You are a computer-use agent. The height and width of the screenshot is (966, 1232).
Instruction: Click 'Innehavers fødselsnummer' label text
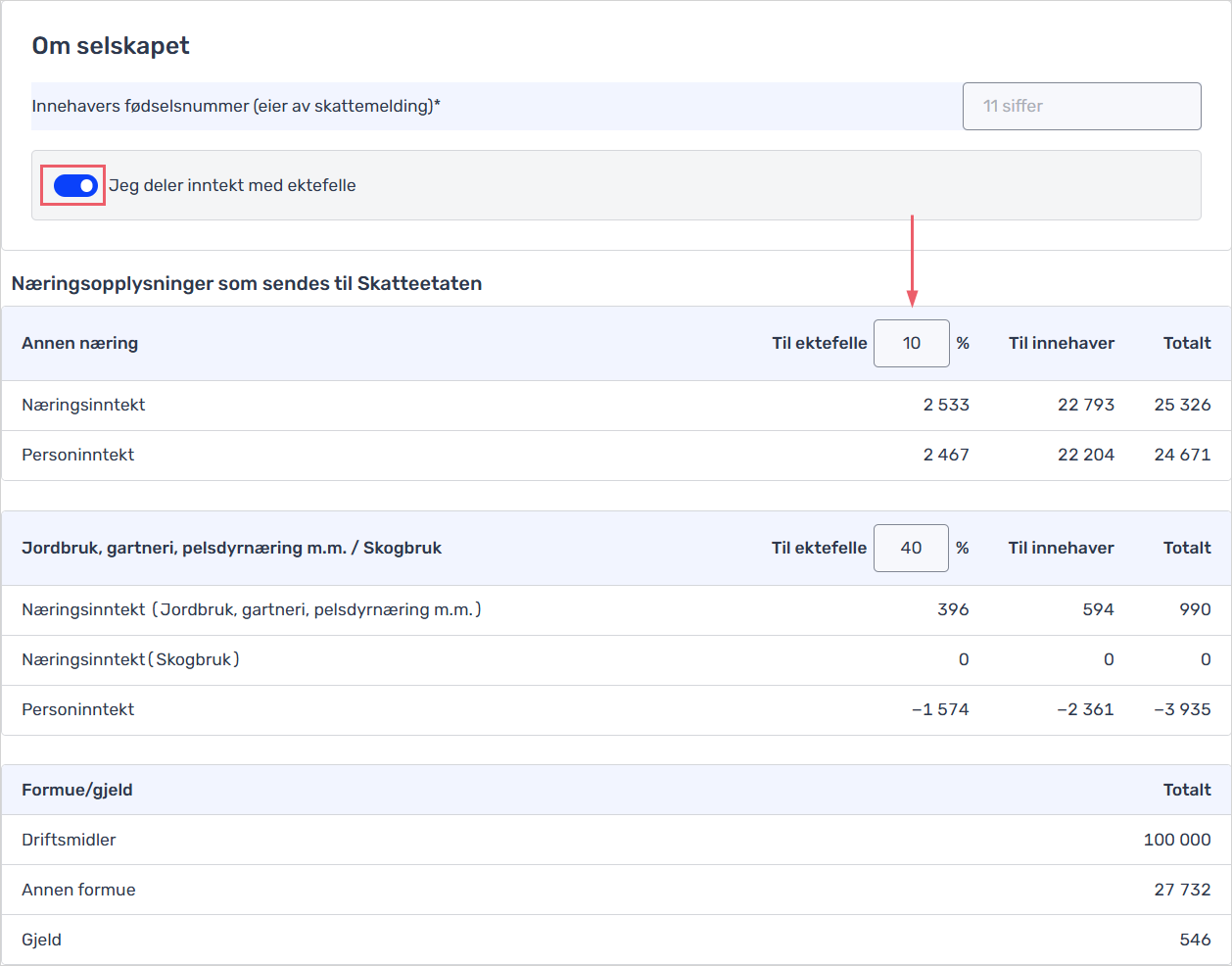point(236,106)
